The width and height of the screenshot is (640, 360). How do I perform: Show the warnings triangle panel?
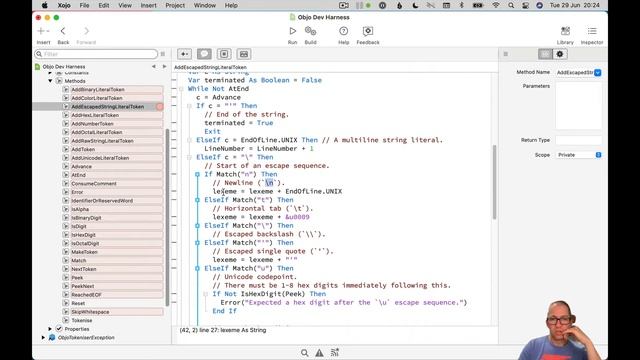point(319,353)
